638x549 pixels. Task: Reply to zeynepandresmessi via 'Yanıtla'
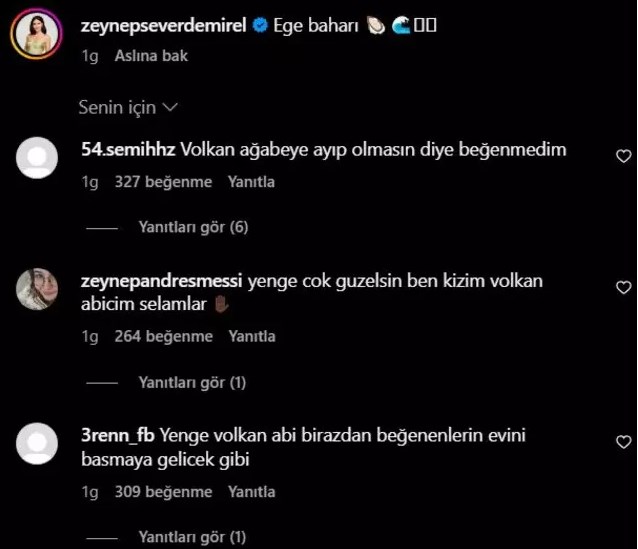coord(252,337)
